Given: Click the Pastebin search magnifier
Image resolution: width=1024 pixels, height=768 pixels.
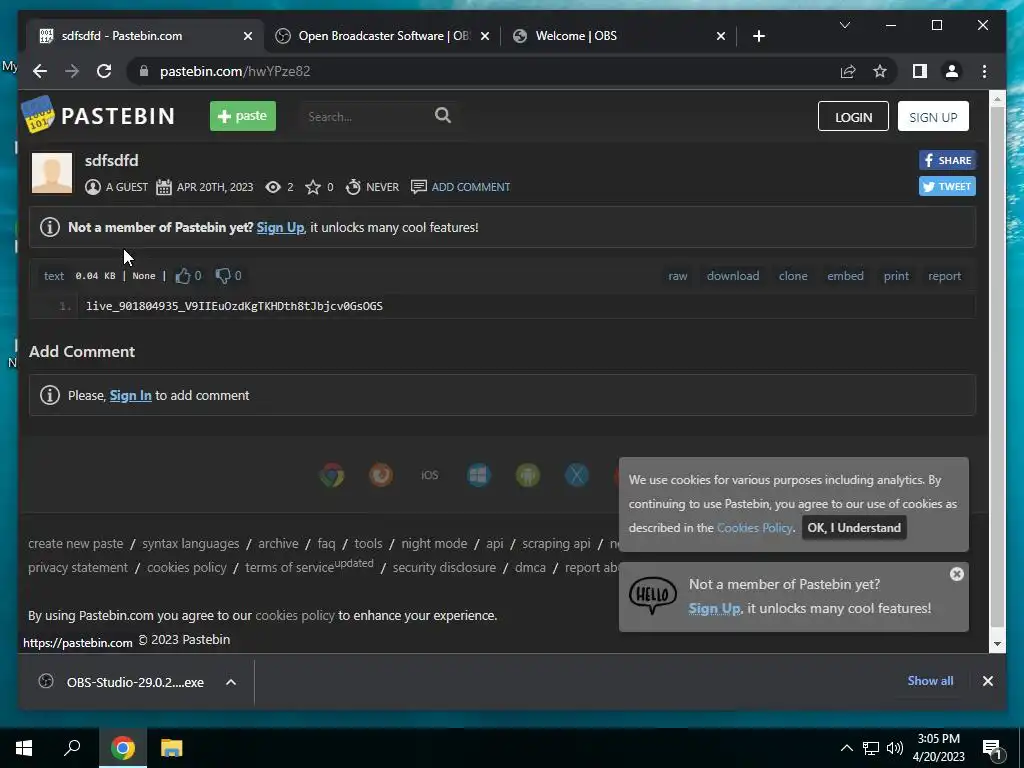Looking at the screenshot, I should (x=443, y=116).
